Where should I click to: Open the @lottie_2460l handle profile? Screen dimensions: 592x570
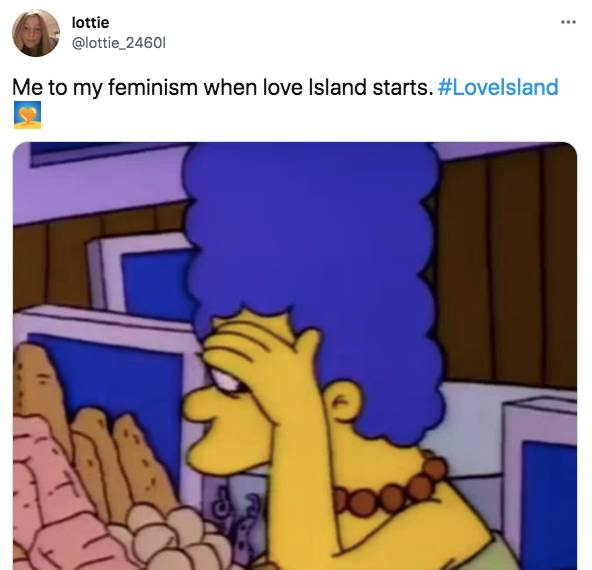coord(119,43)
